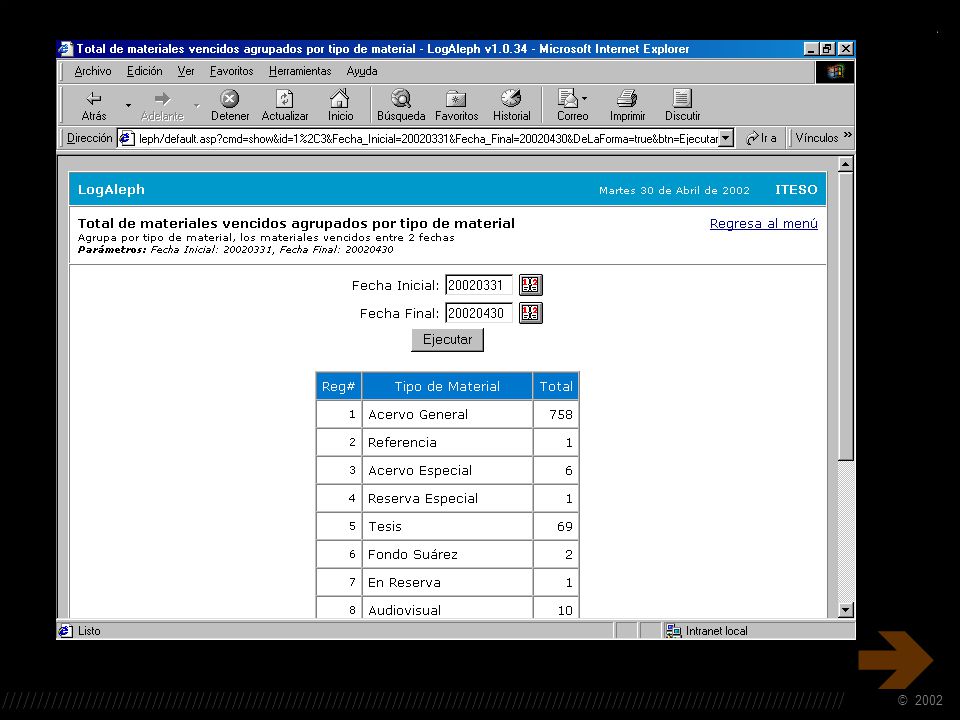
Task: Close the Internet Explorer window
Action: (846, 49)
